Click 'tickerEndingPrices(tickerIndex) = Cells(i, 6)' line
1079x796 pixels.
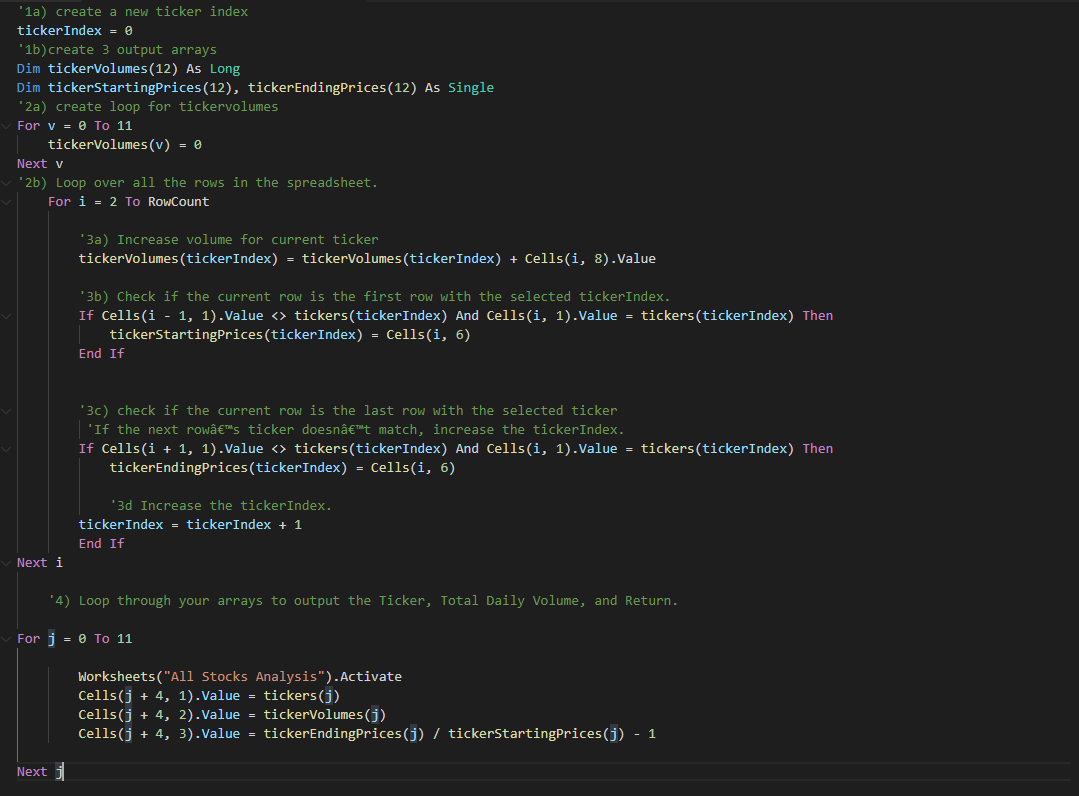(x=282, y=468)
